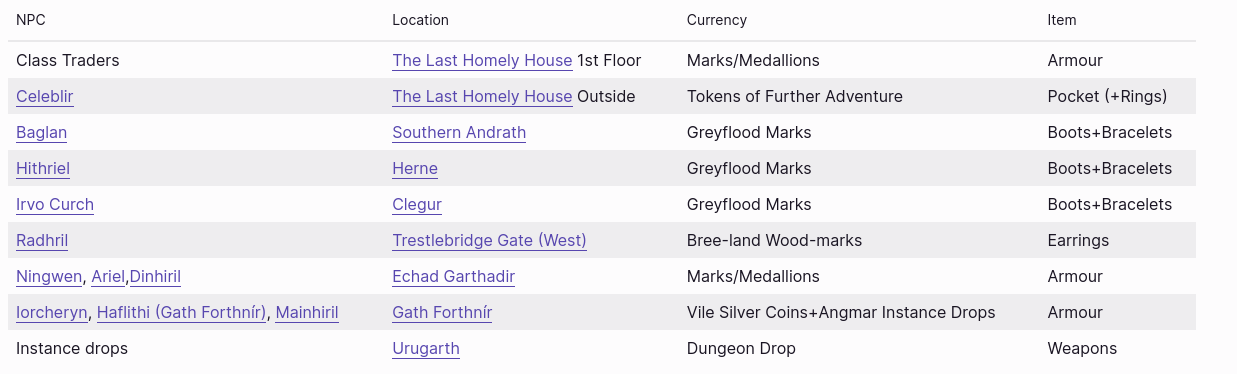The height and width of the screenshot is (374, 1237).
Task: Open Trestlebridge Gate (West) link
Action: 489,241
